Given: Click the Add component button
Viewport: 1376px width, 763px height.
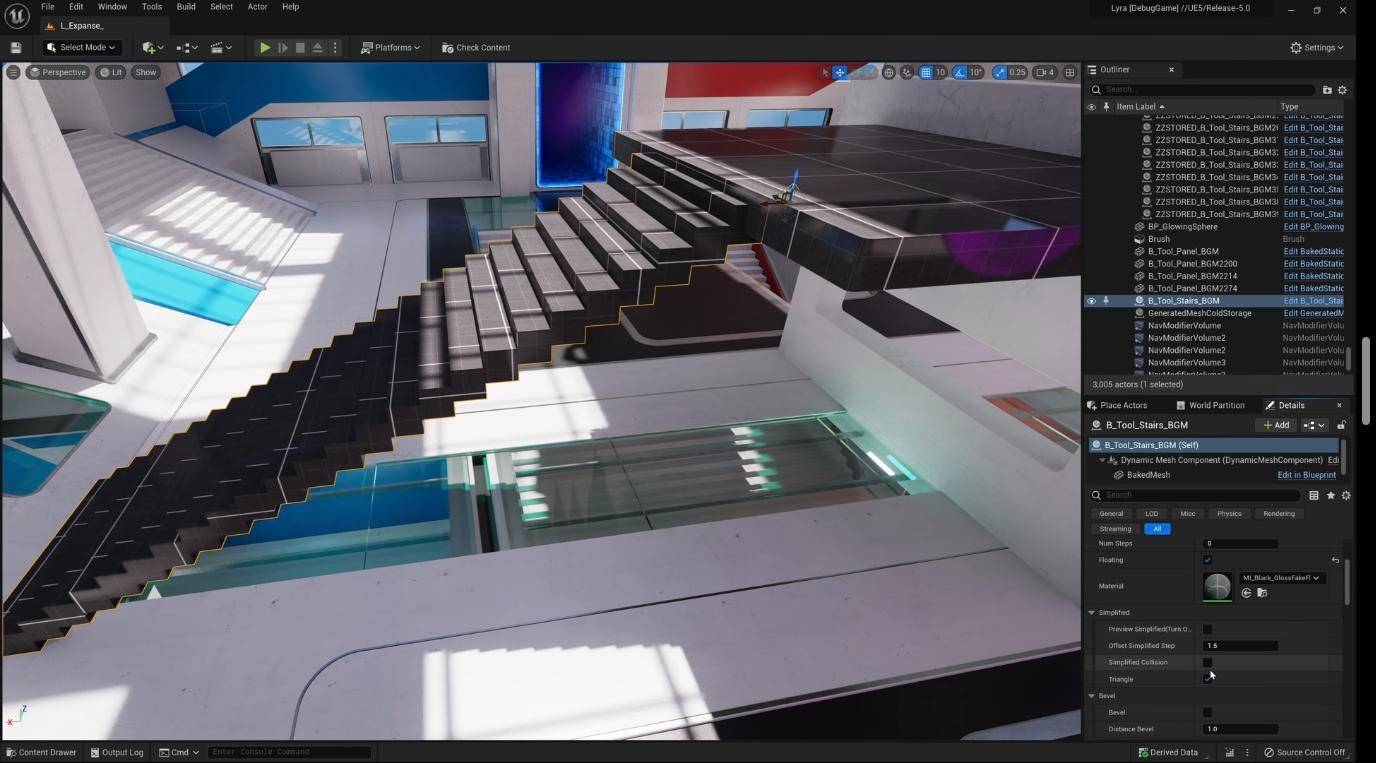Looking at the screenshot, I should (x=1275, y=425).
